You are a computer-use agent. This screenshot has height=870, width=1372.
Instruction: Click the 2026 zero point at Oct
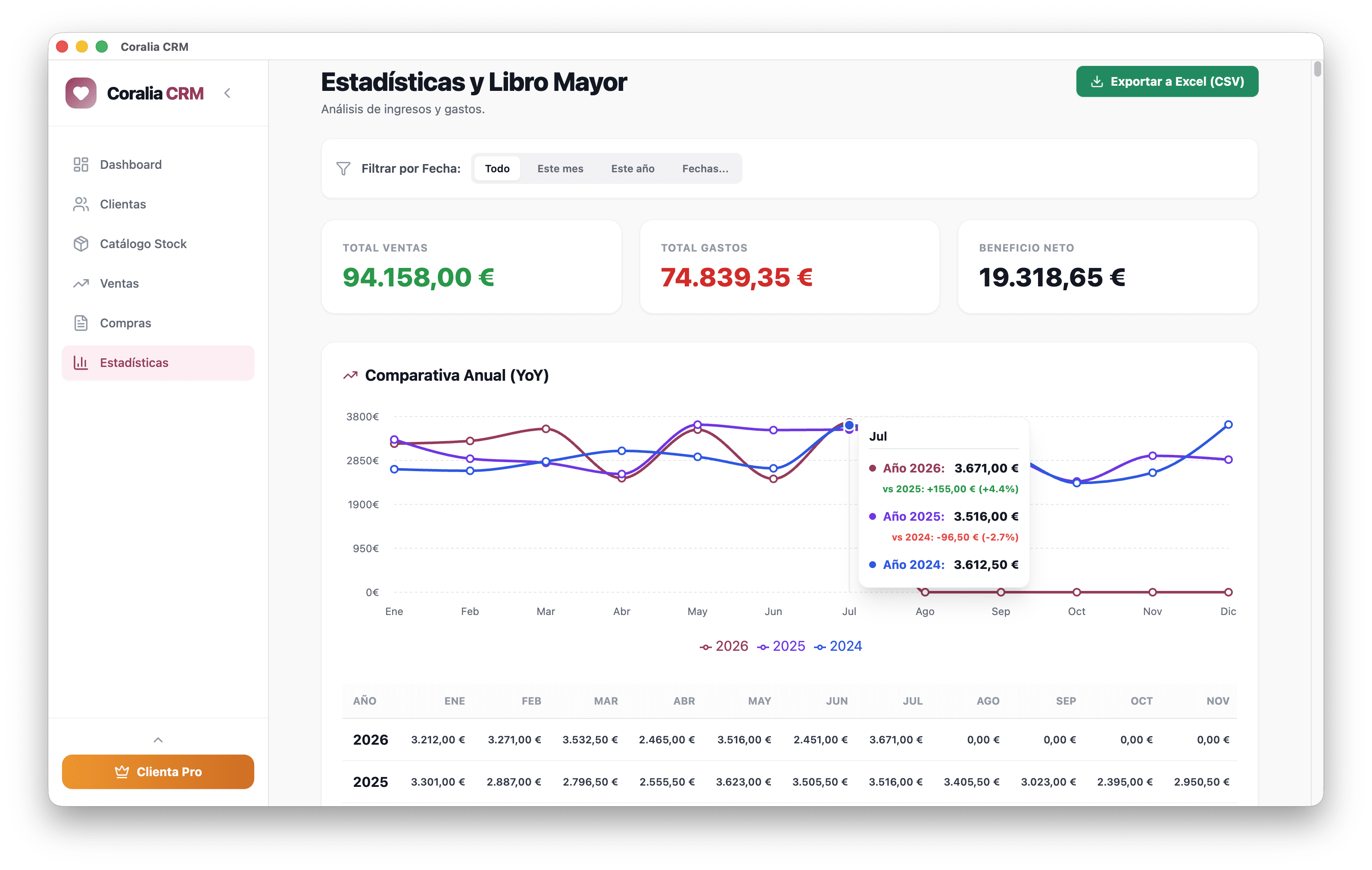(1076, 592)
